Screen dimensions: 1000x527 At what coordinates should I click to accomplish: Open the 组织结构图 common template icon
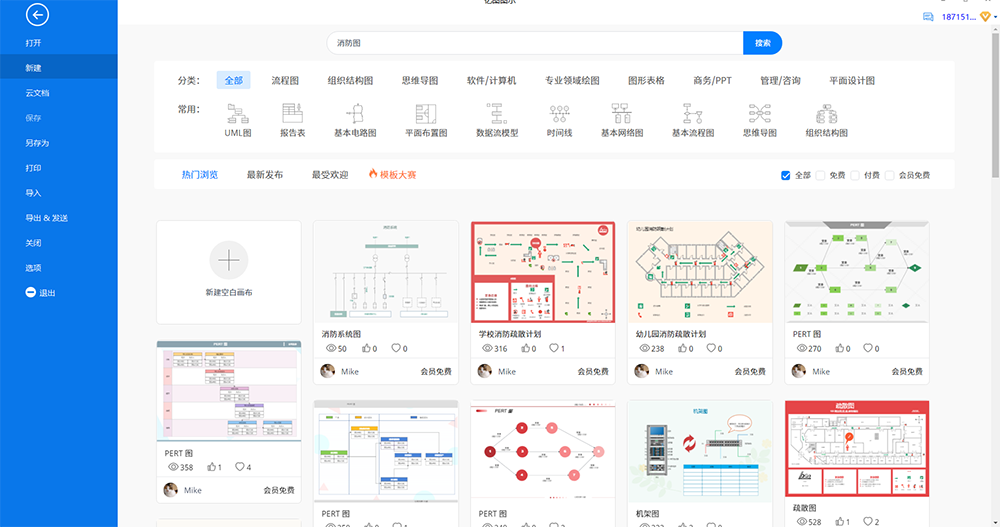click(x=827, y=114)
